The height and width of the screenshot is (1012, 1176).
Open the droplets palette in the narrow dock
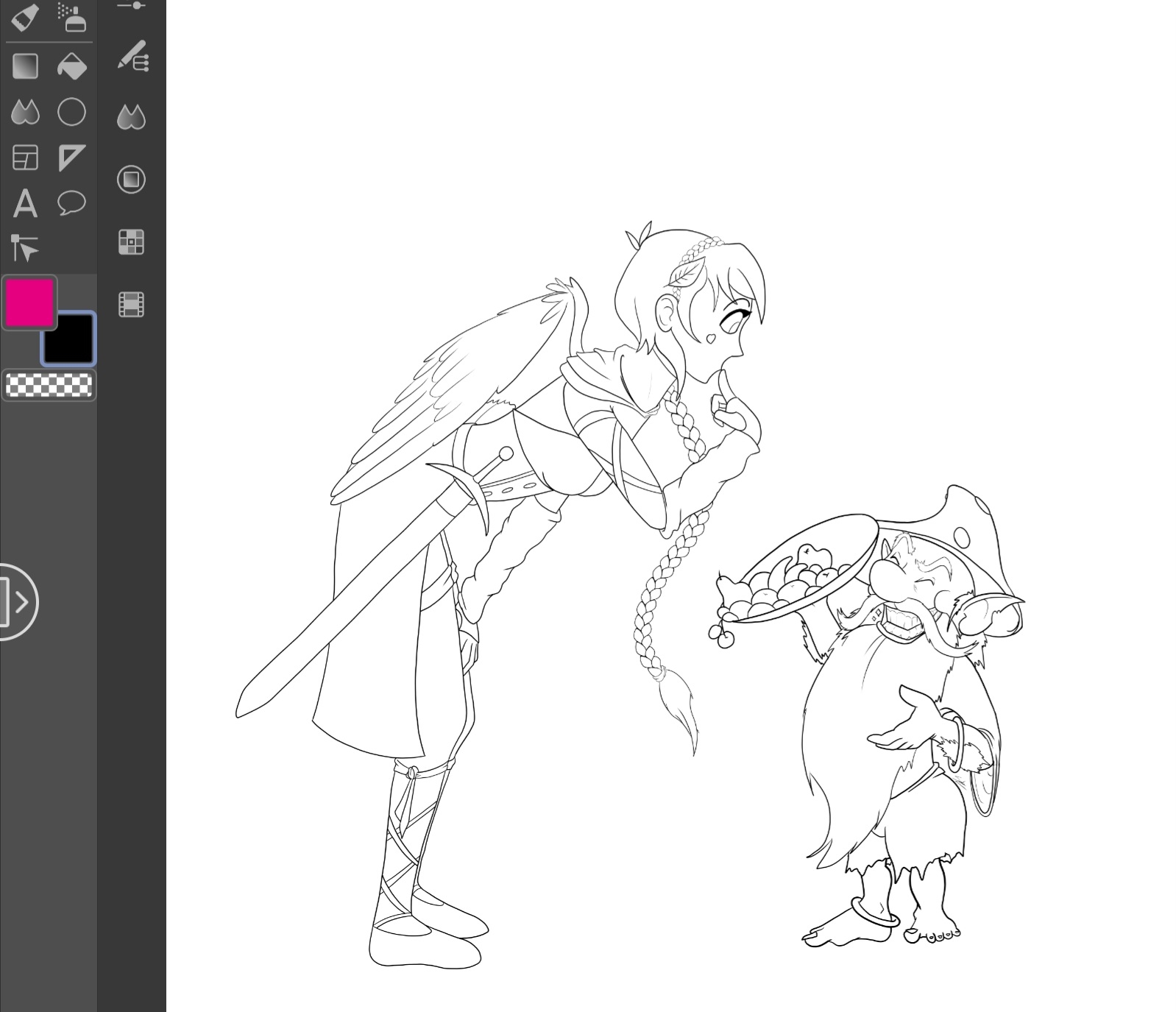tap(132, 117)
